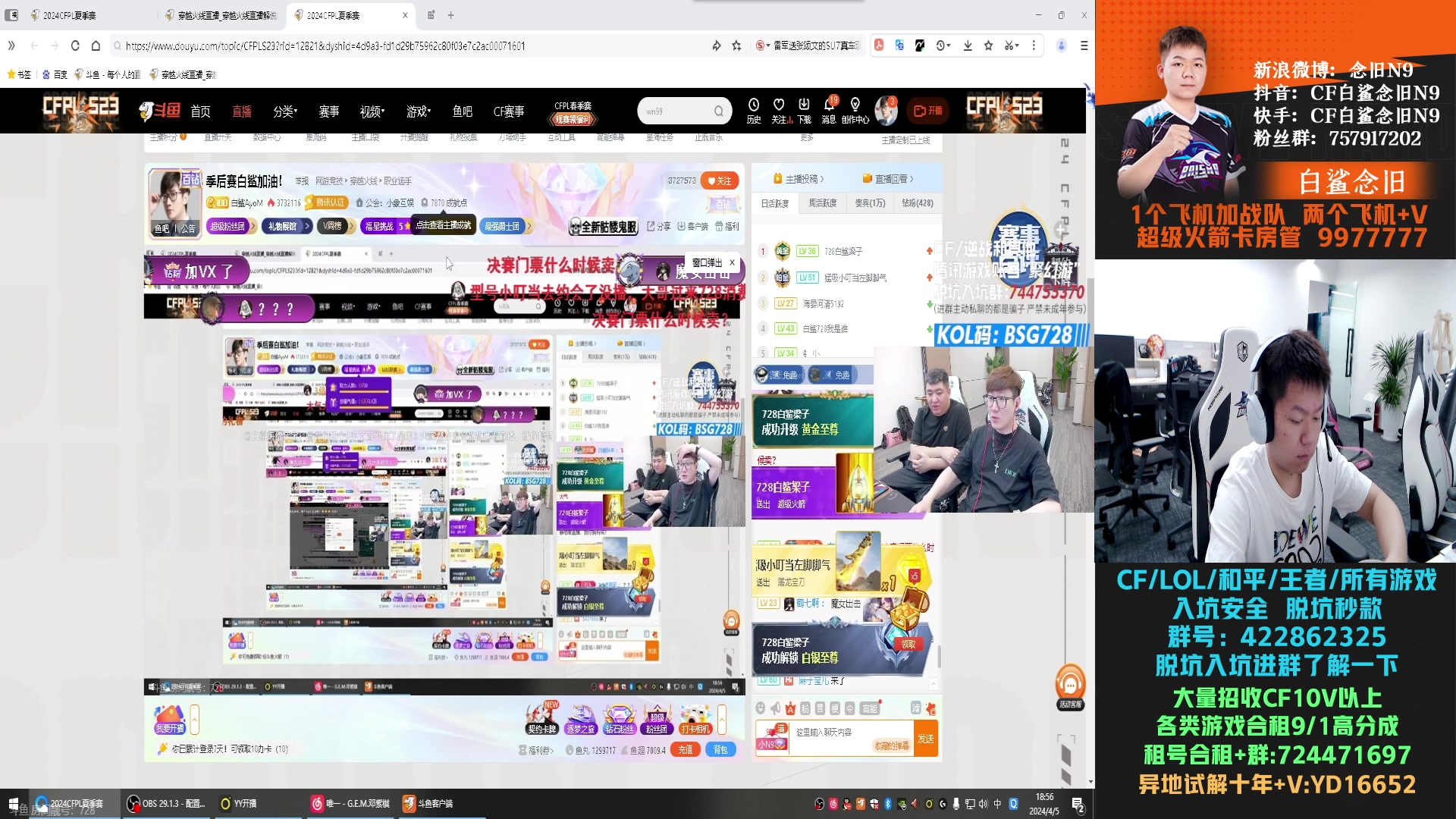Toggle follow with the 关注 button
Screen dimensions: 1456x819
(x=719, y=180)
